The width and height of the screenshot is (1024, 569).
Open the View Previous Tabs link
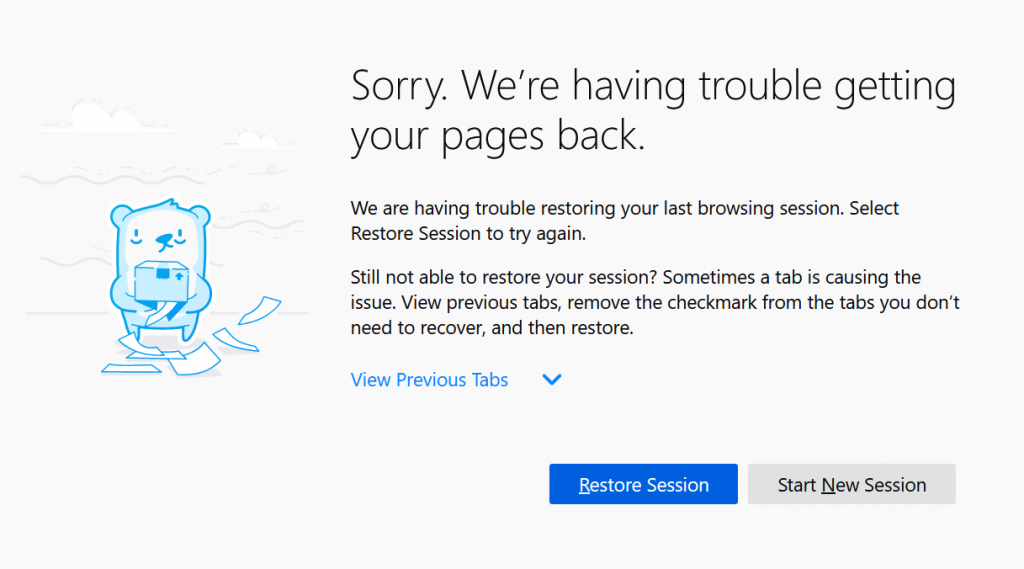429,380
